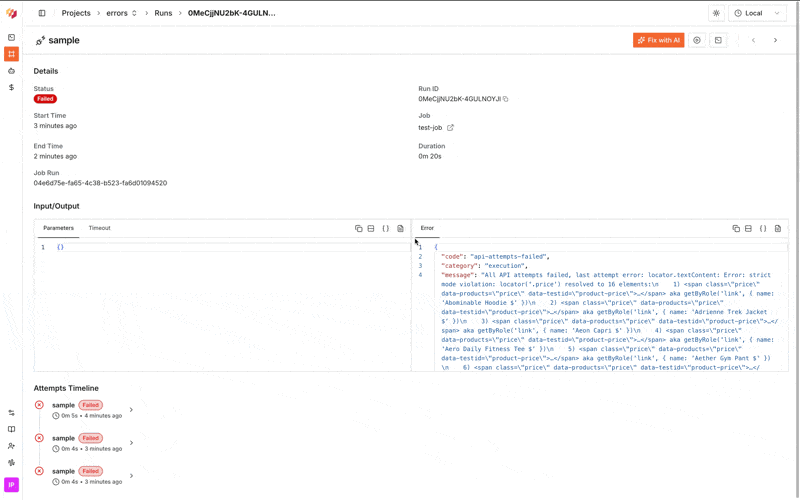Image resolution: width=800 pixels, height=500 pixels.
Task: Open Projects breadcrumb
Action: coord(76,13)
